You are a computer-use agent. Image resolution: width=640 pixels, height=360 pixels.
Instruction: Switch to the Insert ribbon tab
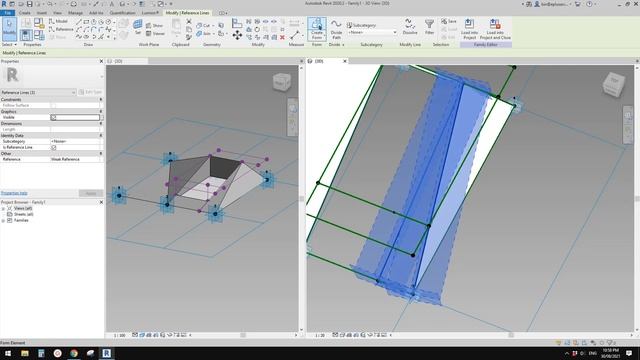42,13
